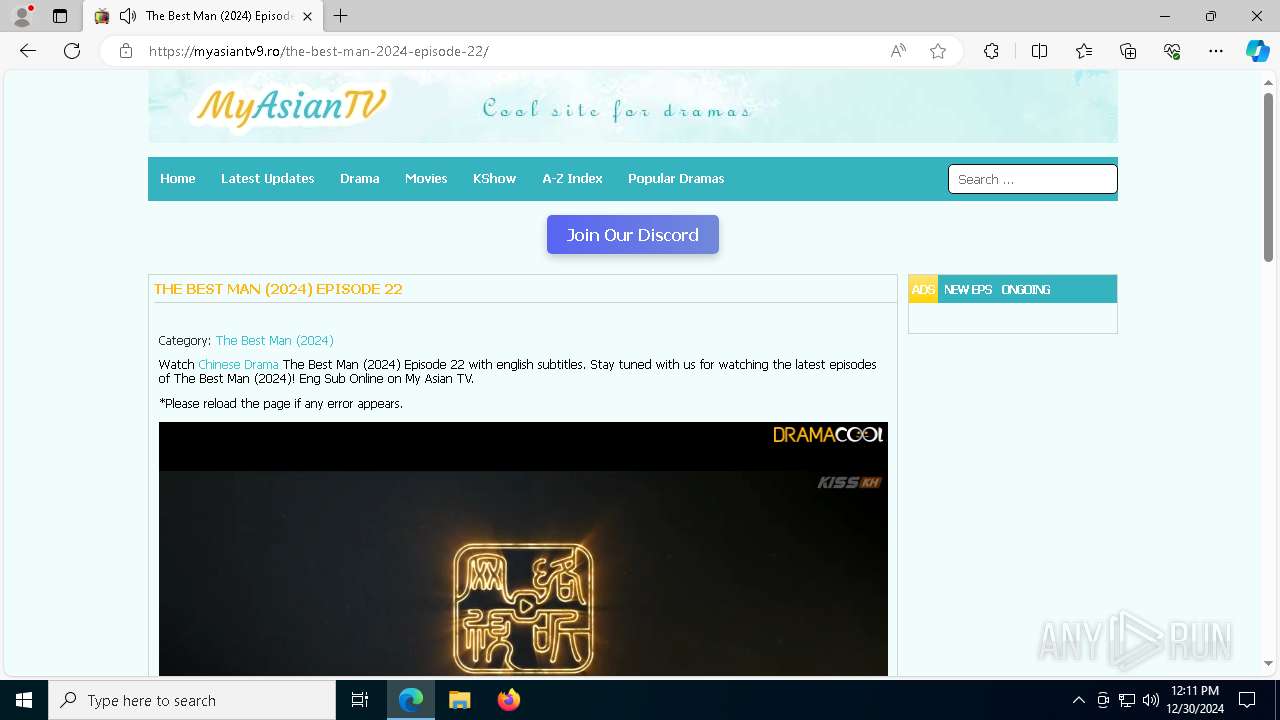This screenshot has width=1280, height=720.
Task: Close The Best Man tab
Action: click(307, 16)
